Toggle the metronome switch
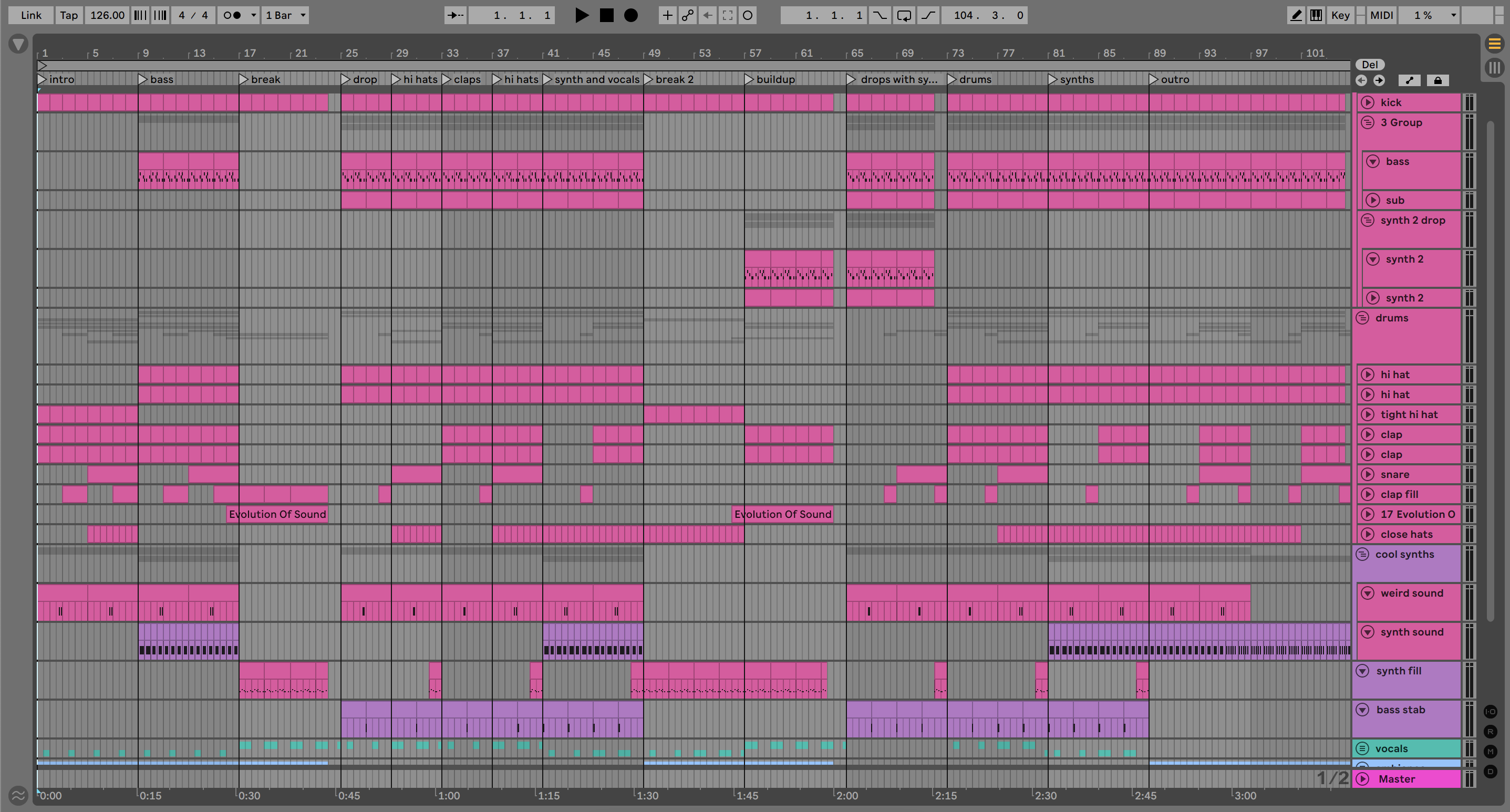1510x812 pixels. coord(233,15)
